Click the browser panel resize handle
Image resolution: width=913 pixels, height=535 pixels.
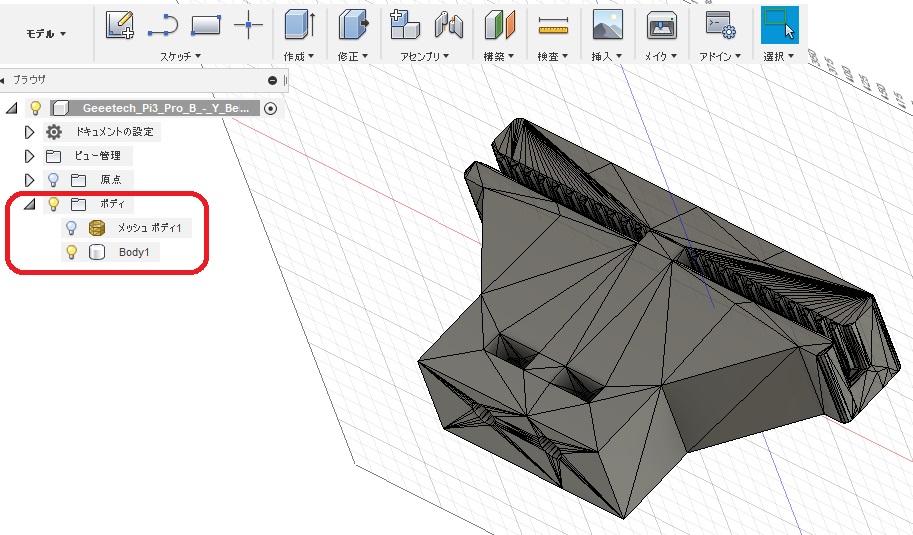(285, 80)
